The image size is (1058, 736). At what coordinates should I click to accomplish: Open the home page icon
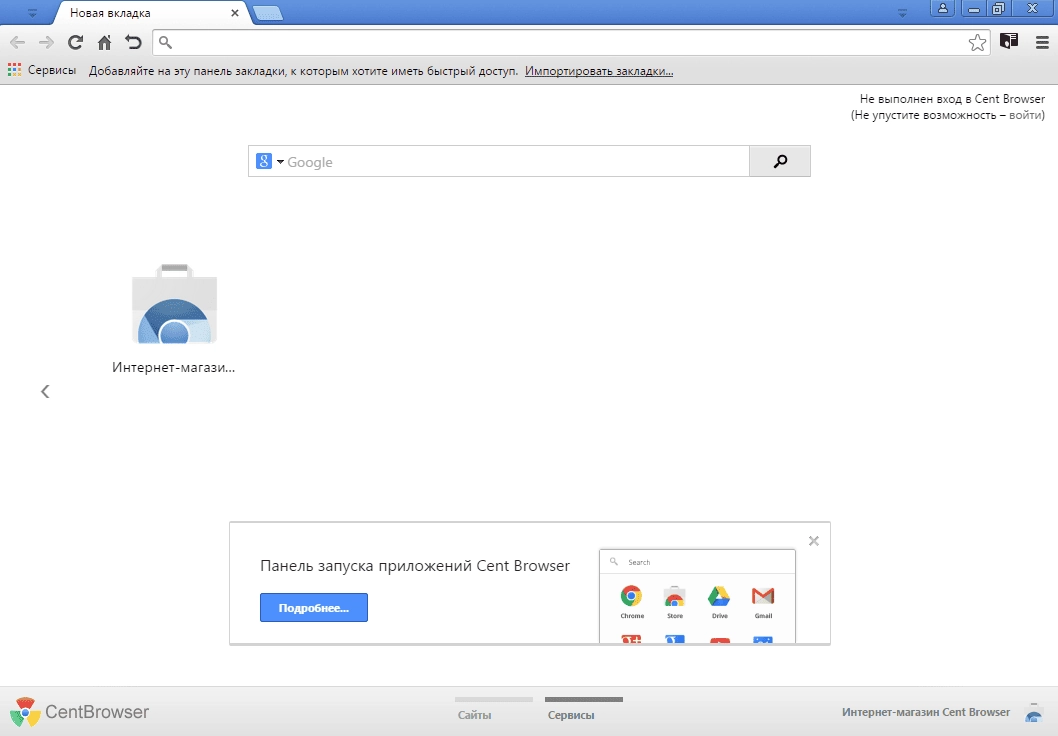104,43
